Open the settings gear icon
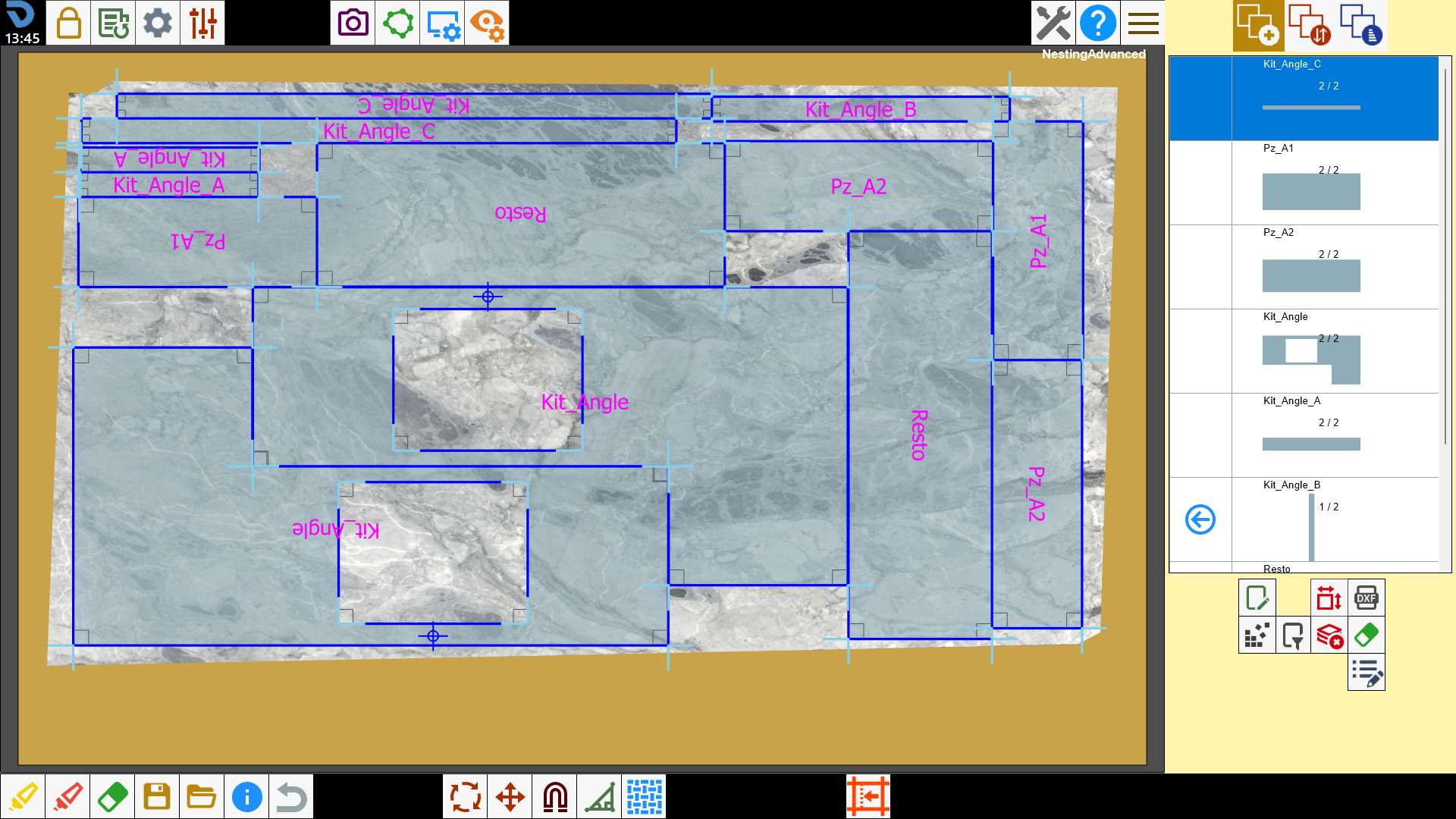This screenshot has width=1456, height=819. (x=158, y=23)
